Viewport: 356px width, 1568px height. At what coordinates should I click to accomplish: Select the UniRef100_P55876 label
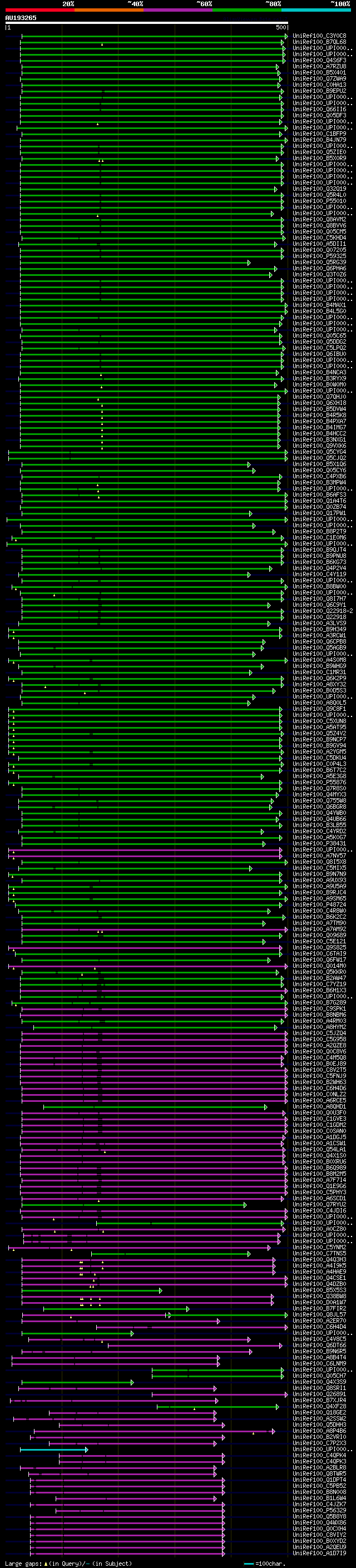point(319,783)
